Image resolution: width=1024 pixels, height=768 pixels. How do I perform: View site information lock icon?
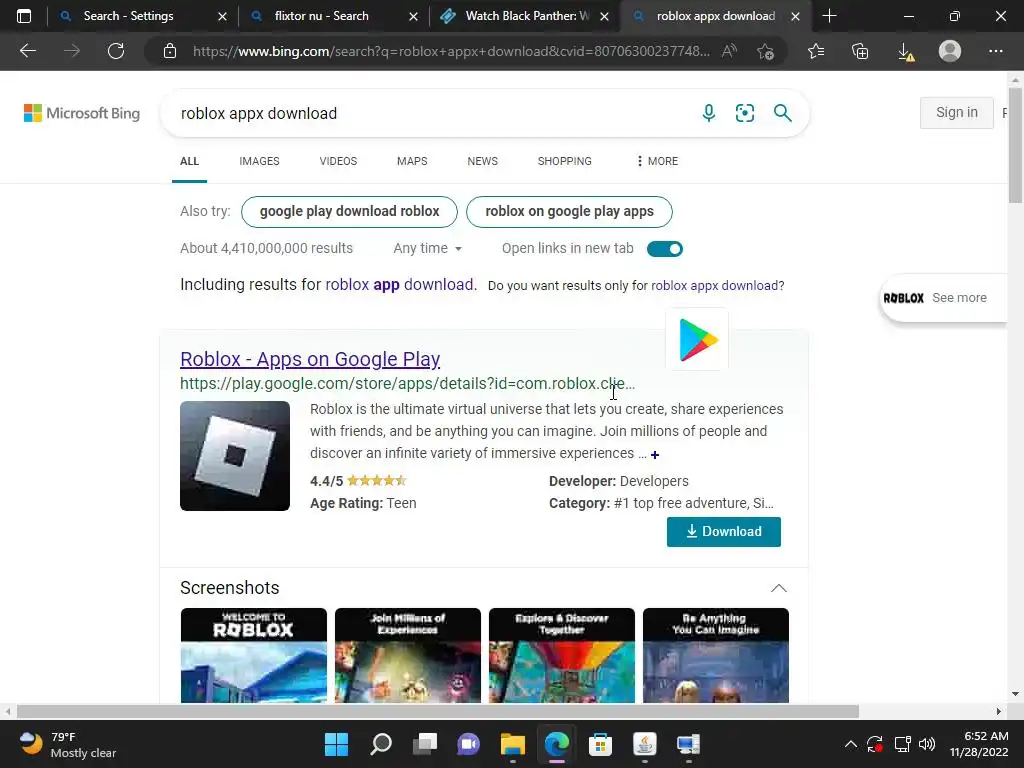[170, 51]
